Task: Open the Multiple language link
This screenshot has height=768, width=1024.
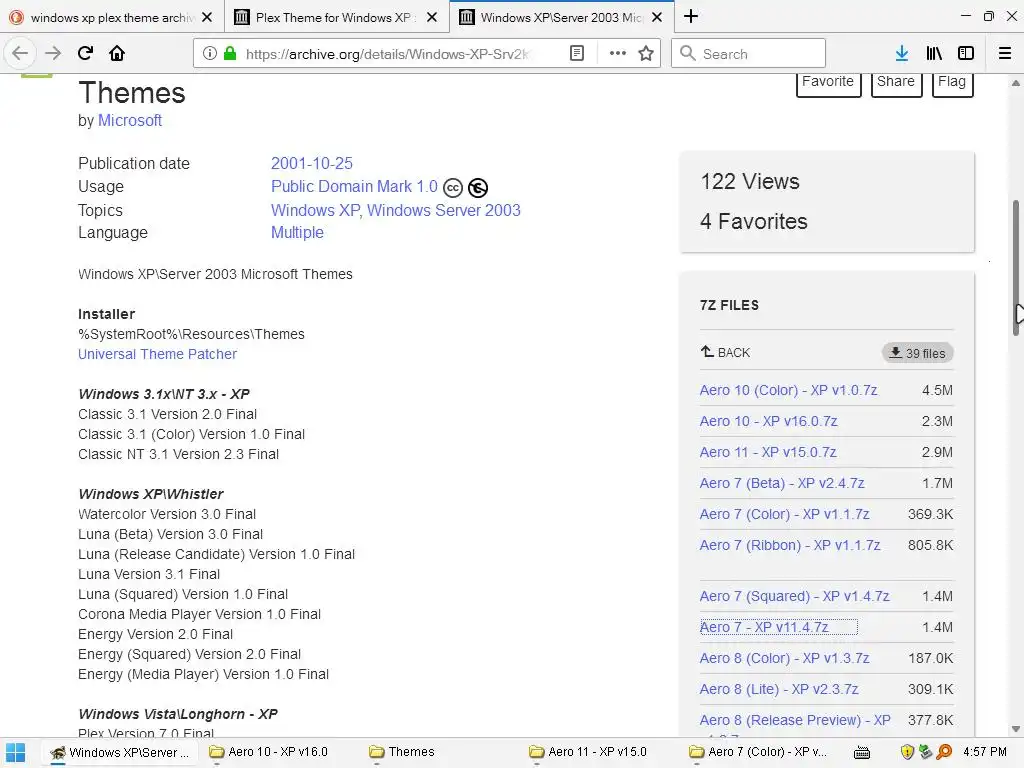Action: point(297,232)
